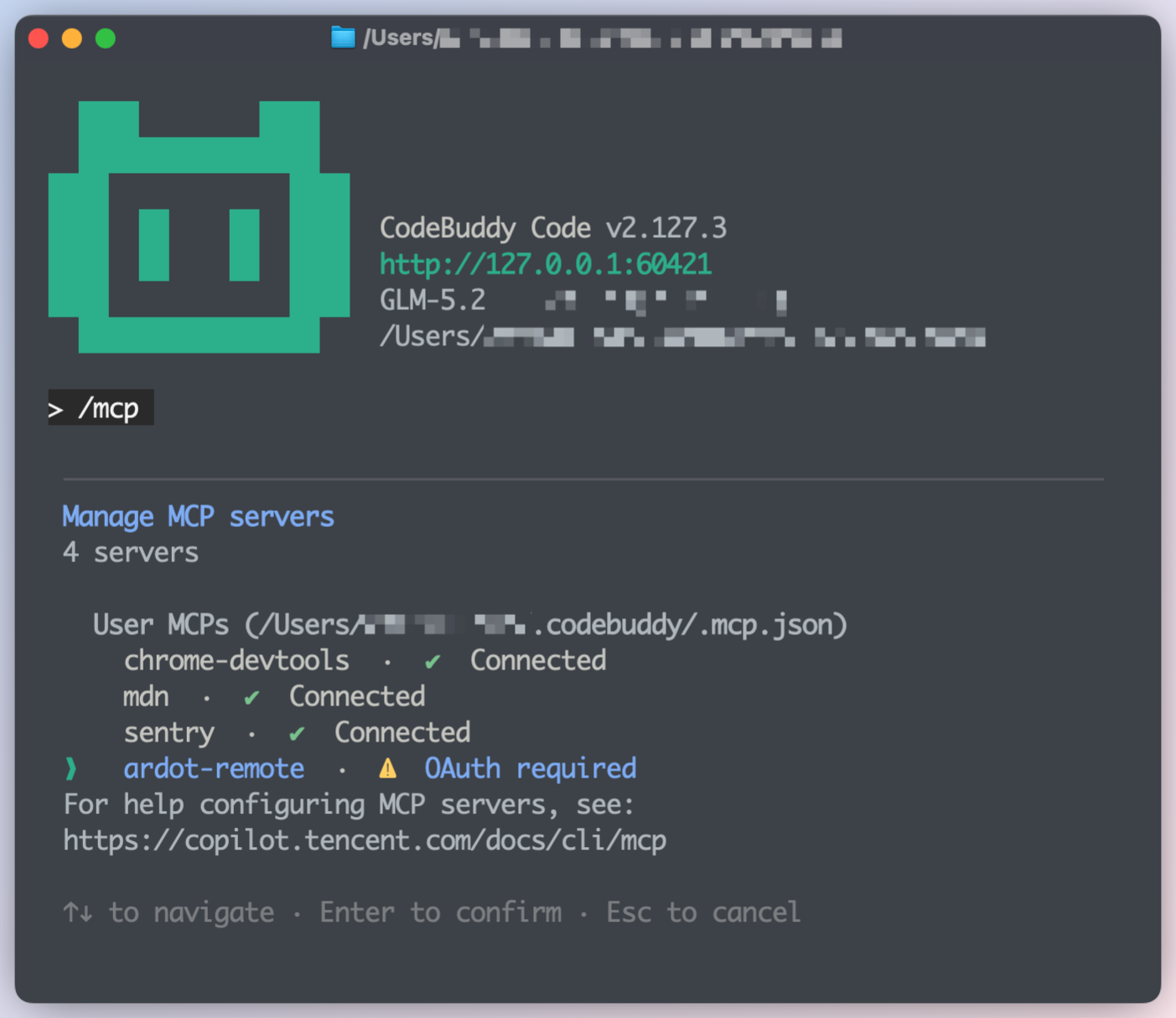Click the yellow warning icon by ardot-remote
This screenshot has height=1018, width=1176.
tap(387, 768)
